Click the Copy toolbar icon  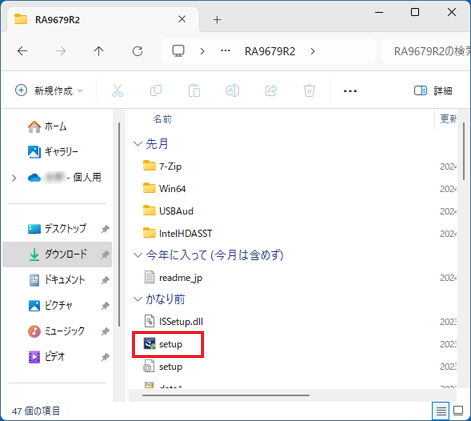coord(156,90)
